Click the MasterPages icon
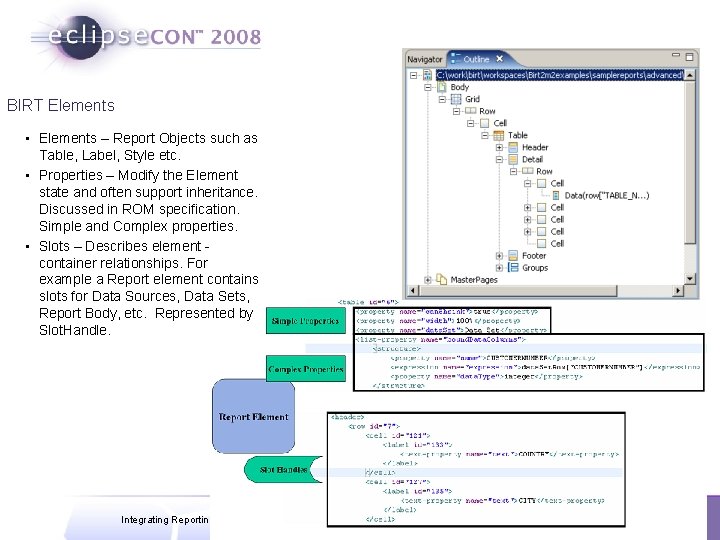The image size is (720, 540). pos(441,279)
